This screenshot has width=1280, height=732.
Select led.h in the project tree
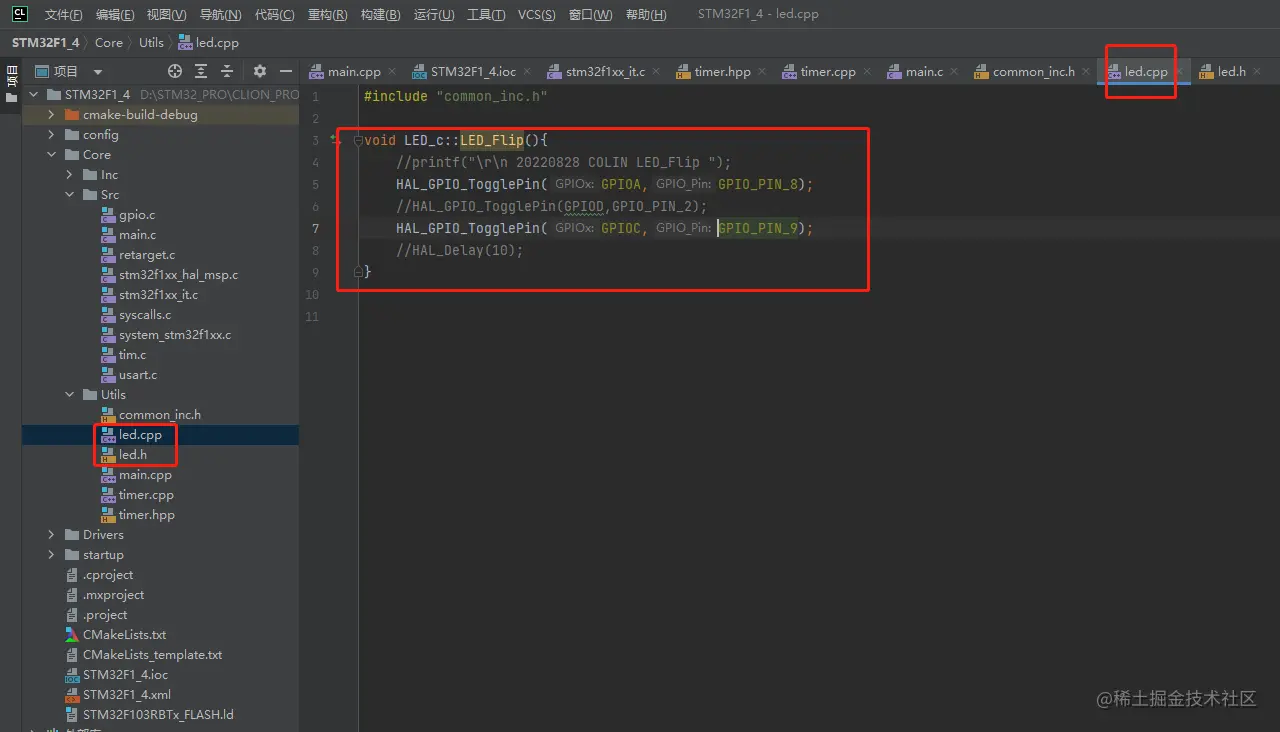tap(133, 455)
